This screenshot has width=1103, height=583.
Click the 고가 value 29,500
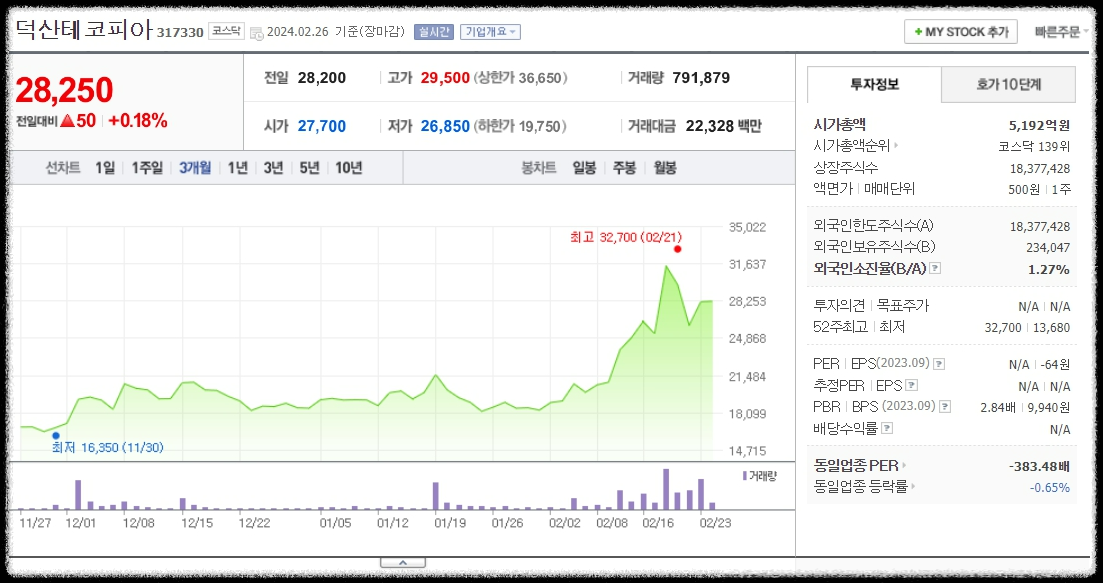pyautogui.click(x=445, y=78)
